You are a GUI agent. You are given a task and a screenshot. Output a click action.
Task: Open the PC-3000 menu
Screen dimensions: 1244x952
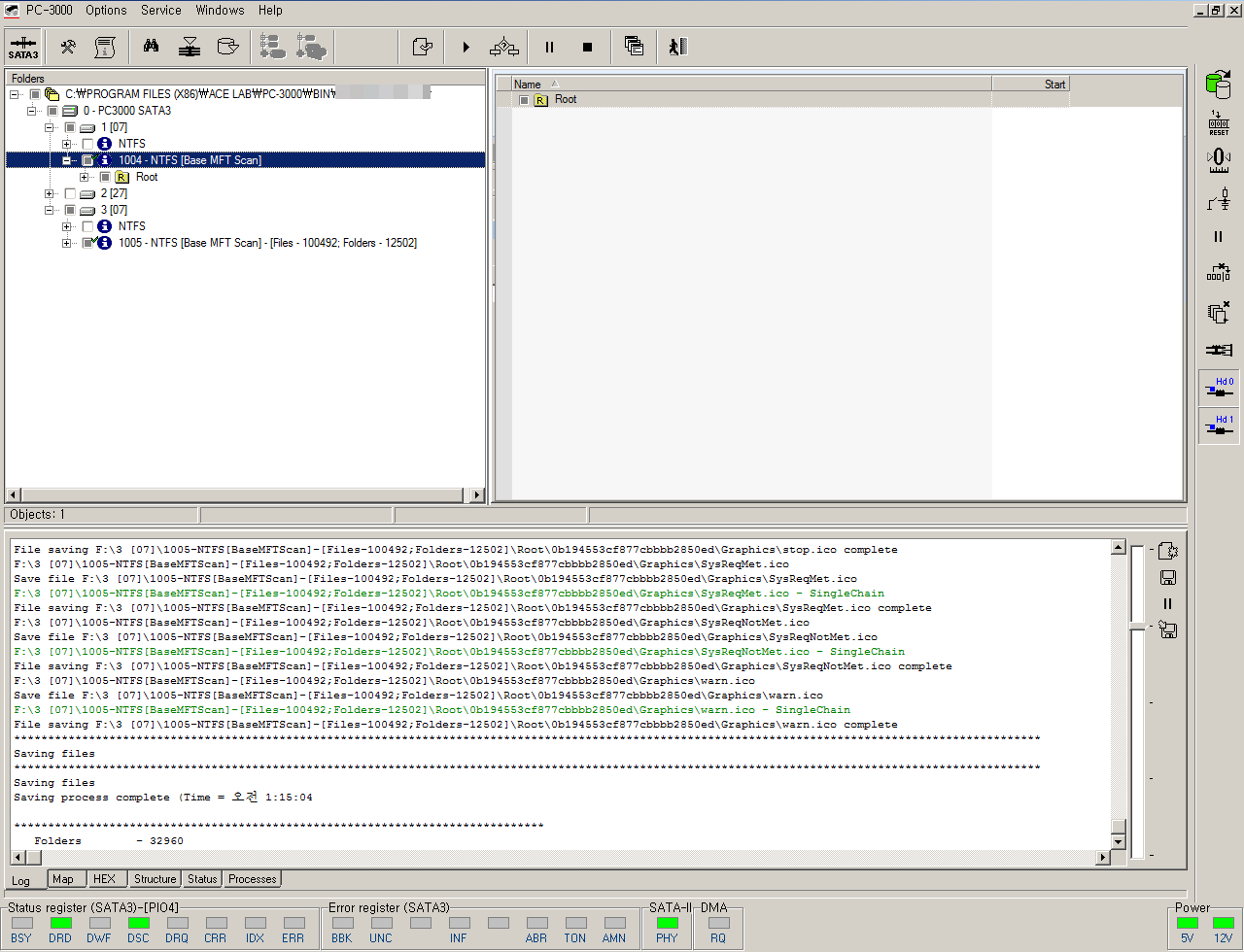point(49,10)
